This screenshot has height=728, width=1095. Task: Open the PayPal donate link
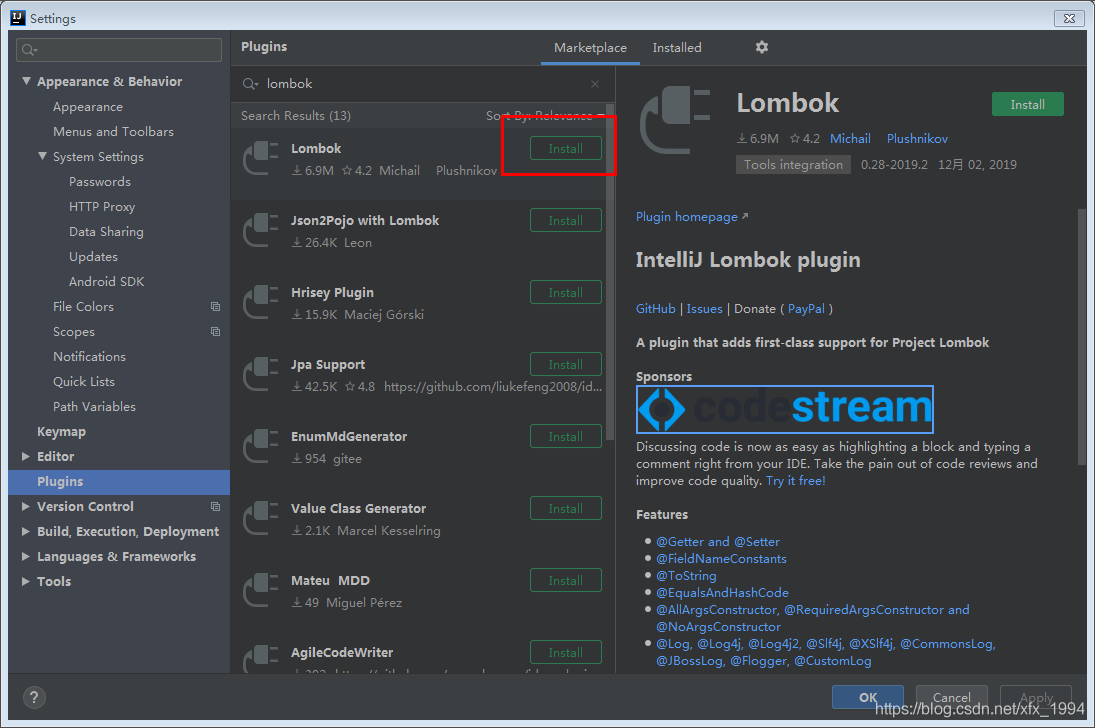pyautogui.click(x=806, y=309)
